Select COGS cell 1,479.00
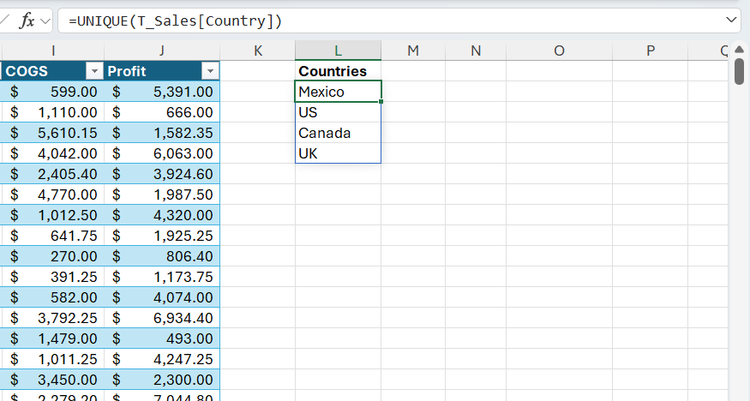Viewport: 750px width, 401px height. tap(53, 338)
